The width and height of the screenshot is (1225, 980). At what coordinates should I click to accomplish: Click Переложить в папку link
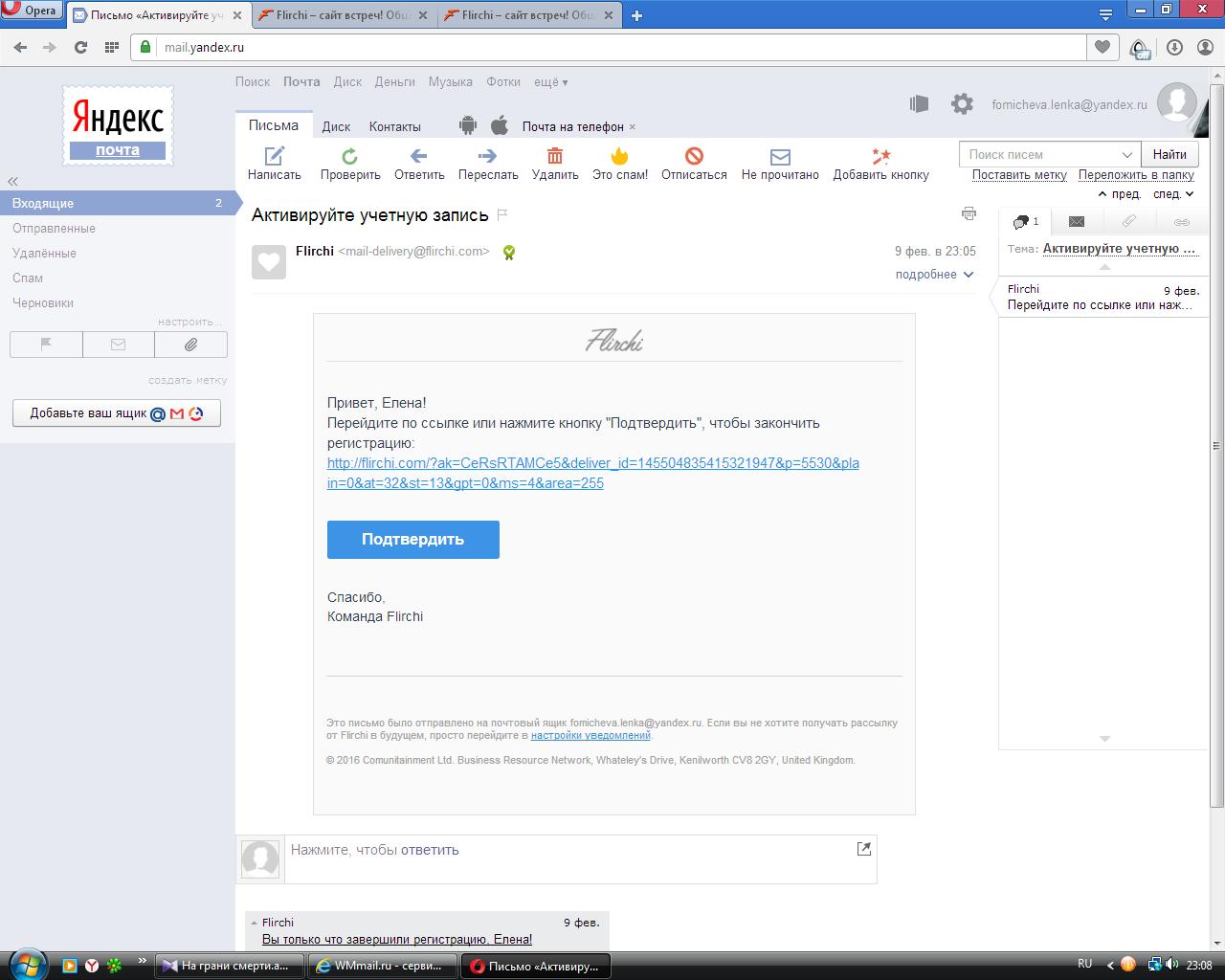coord(1136,175)
